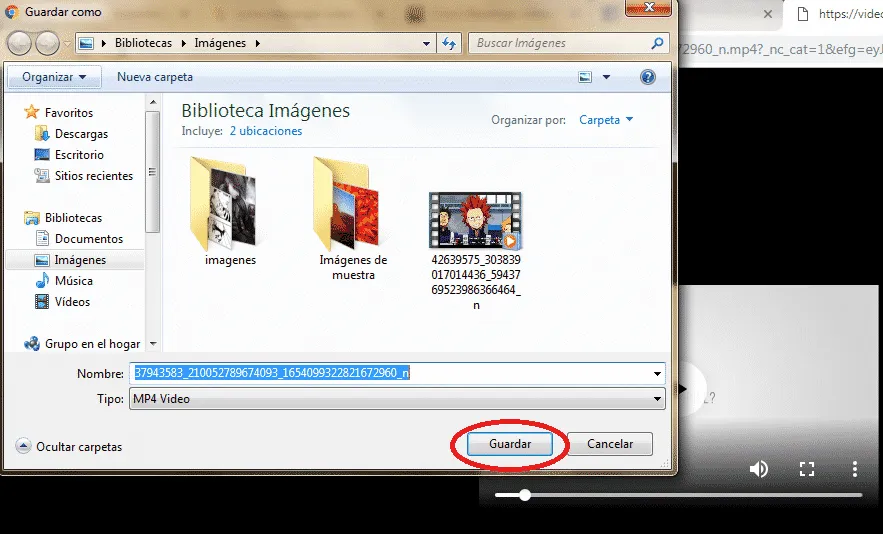Click the sidebar scroll down arrow

153,344
